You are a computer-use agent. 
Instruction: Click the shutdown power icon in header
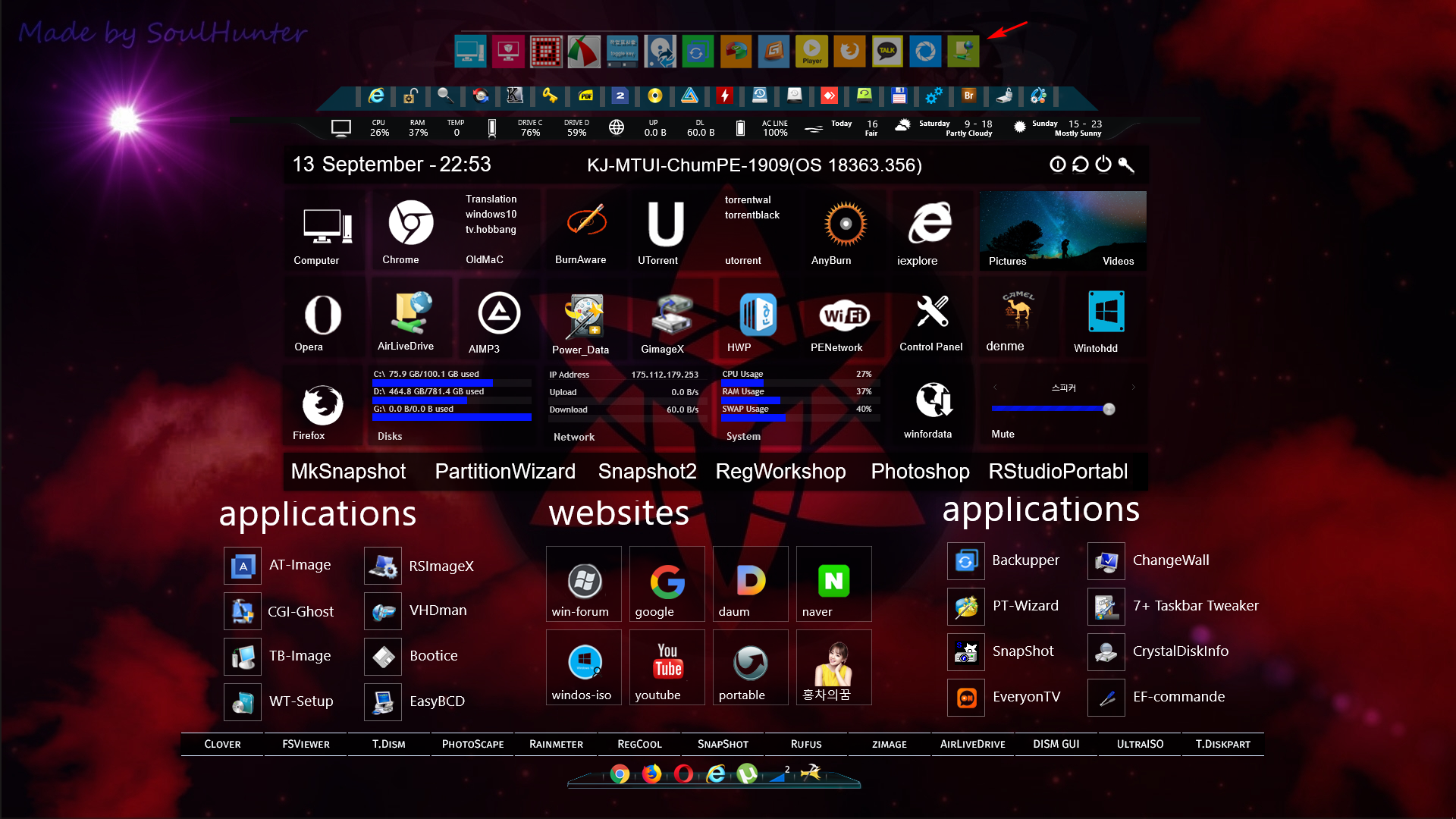click(x=1103, y=164)
